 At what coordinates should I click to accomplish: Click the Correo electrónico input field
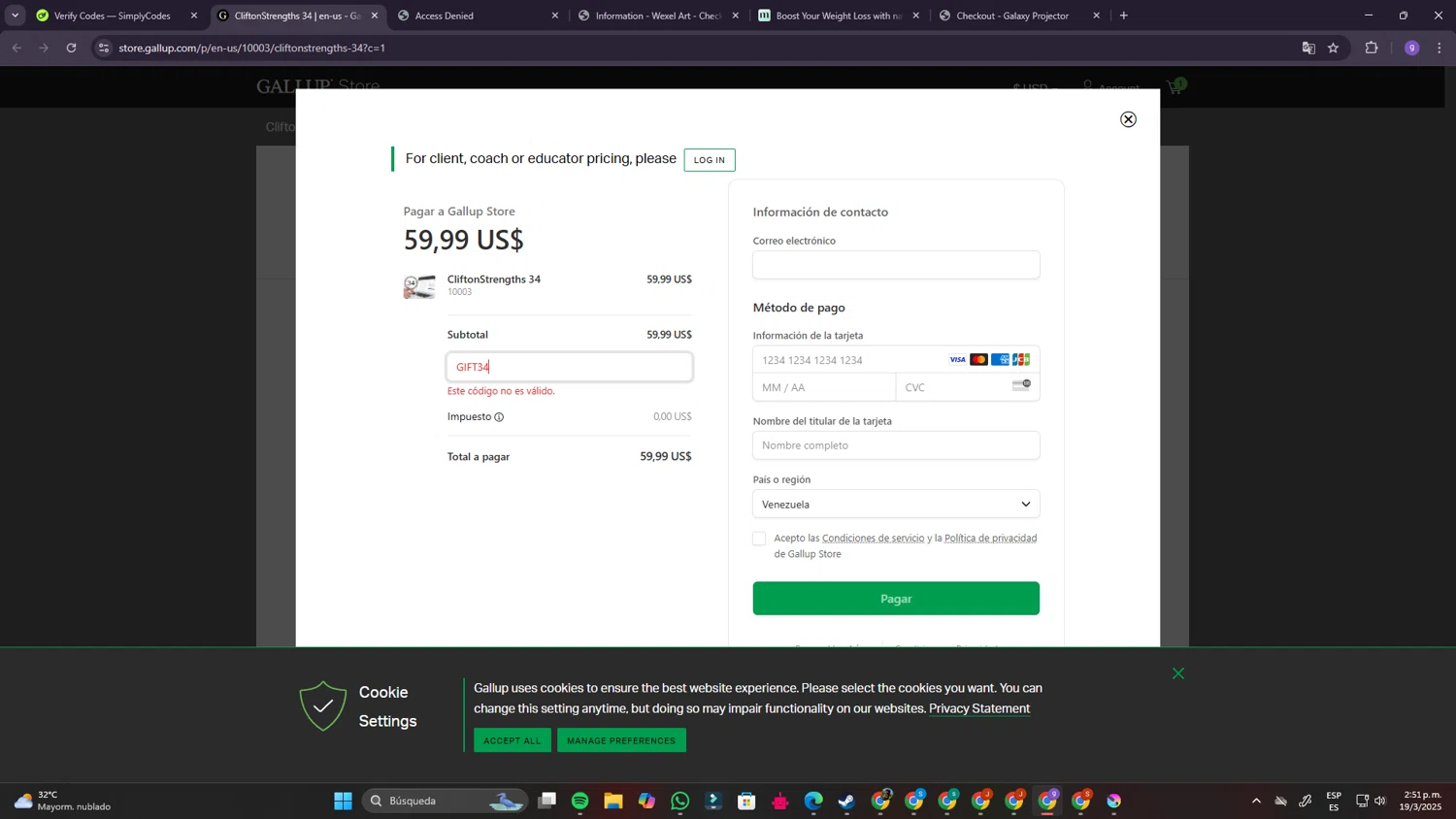[896, 265]
